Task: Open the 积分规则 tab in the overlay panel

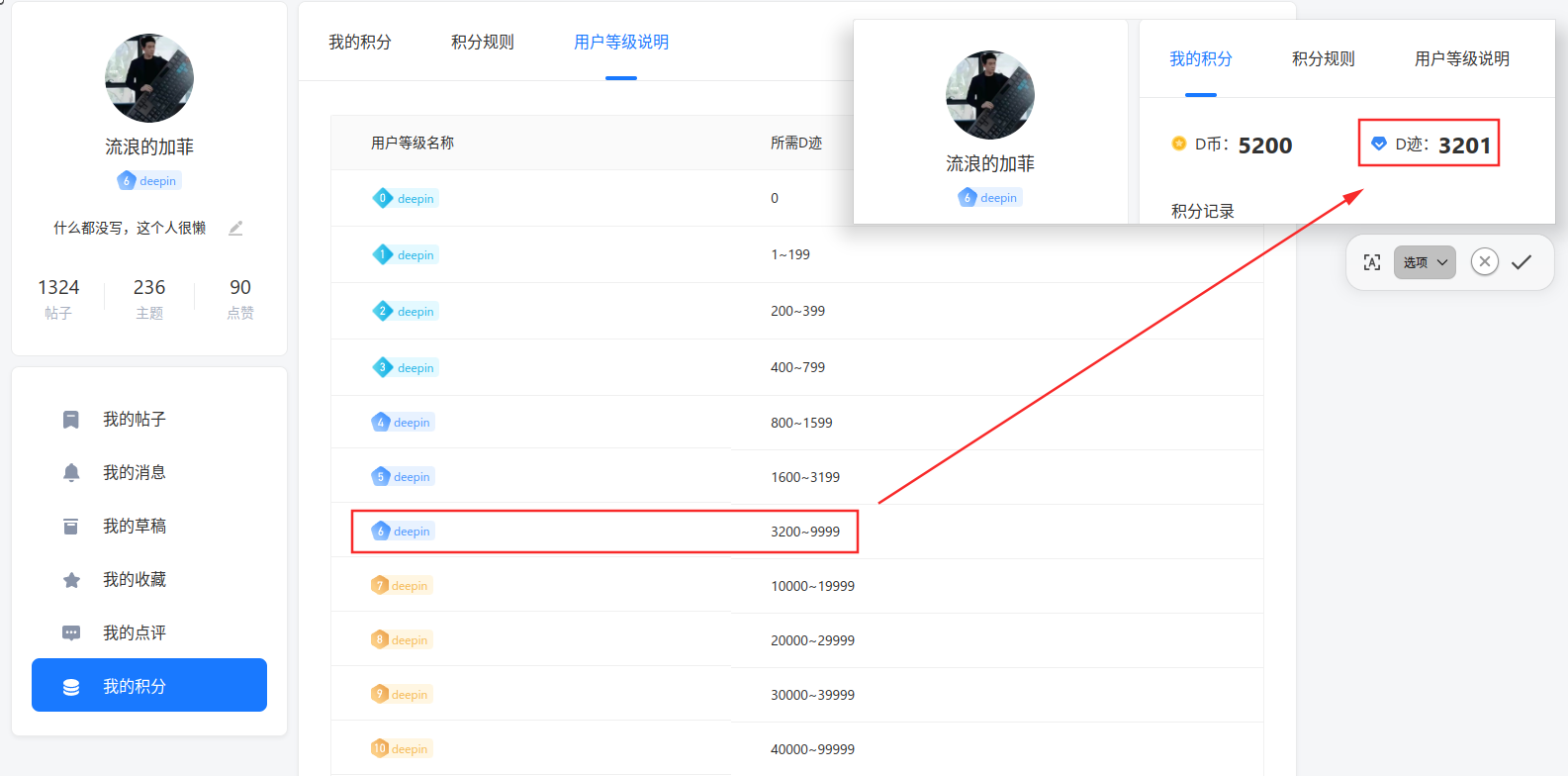Action: [x=1324, y=59]
